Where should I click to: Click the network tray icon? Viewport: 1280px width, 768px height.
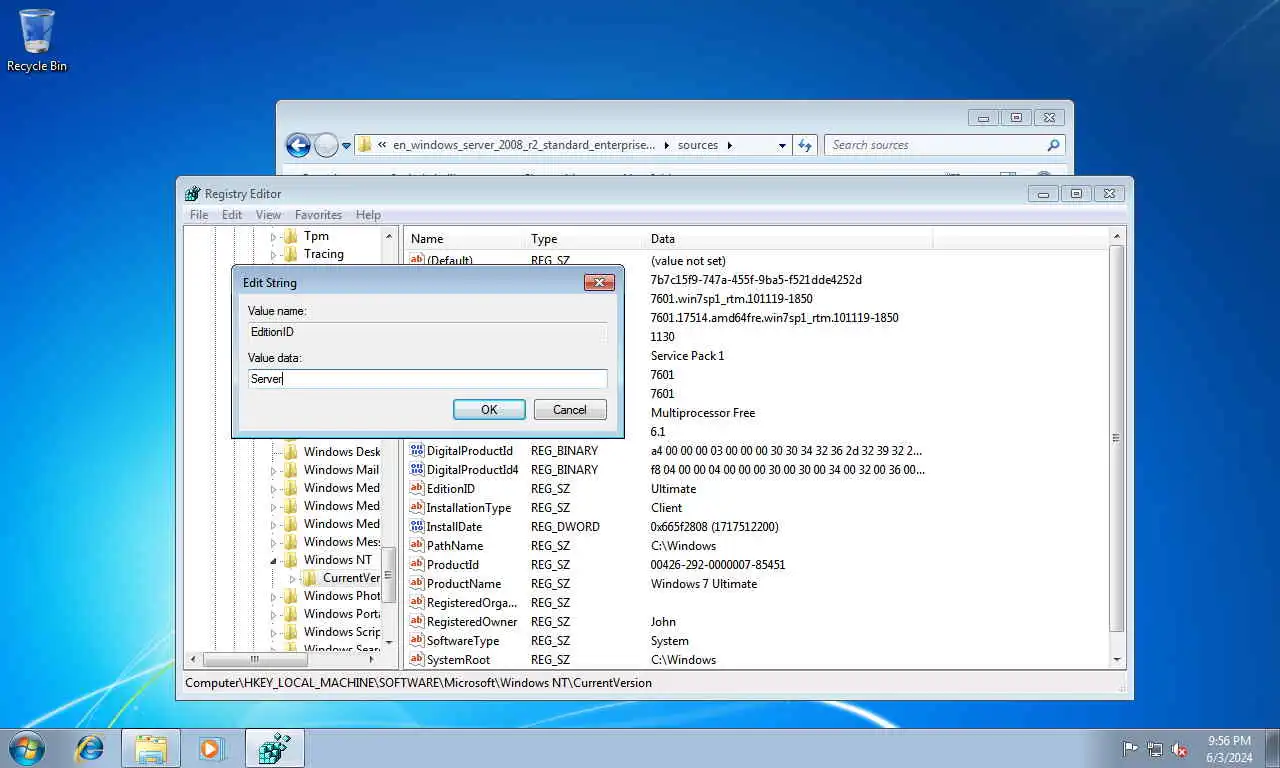point(1155,749)
